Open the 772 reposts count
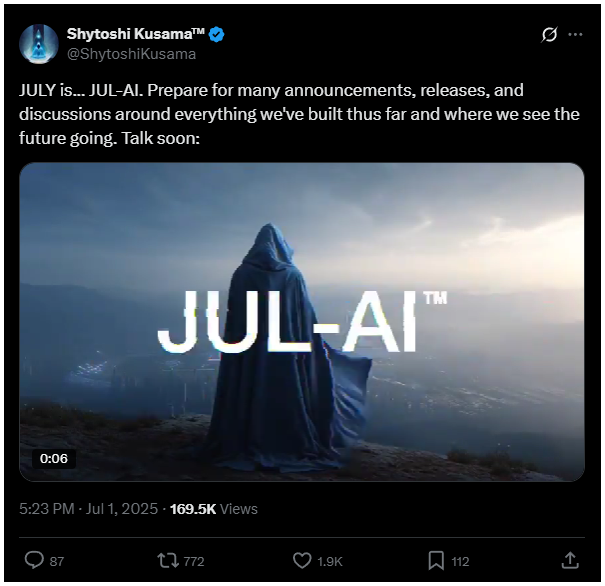Viewport: 605px width, 586px height. (194, 561)
